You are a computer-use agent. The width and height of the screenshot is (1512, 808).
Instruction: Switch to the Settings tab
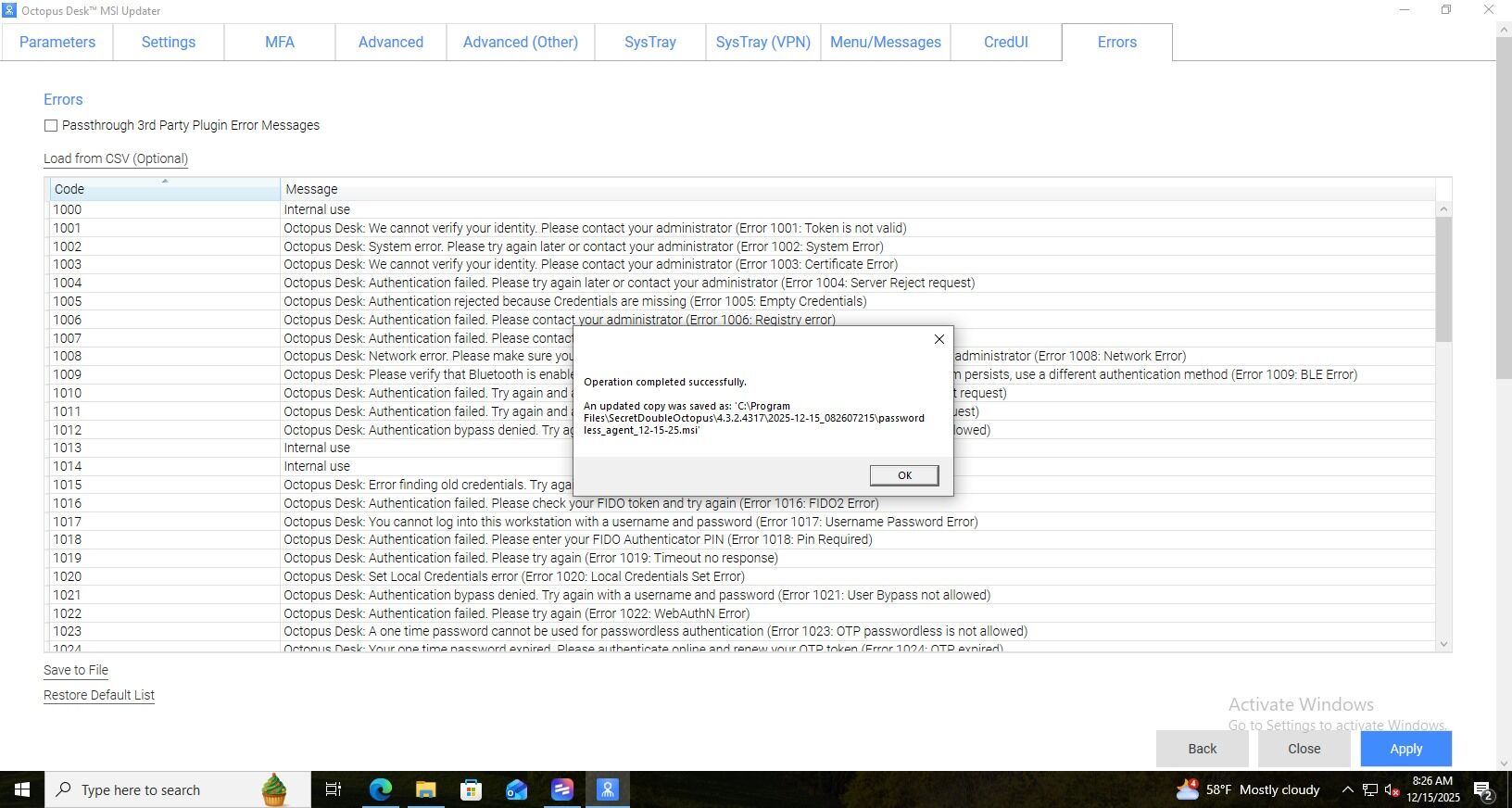pos(169,43)
